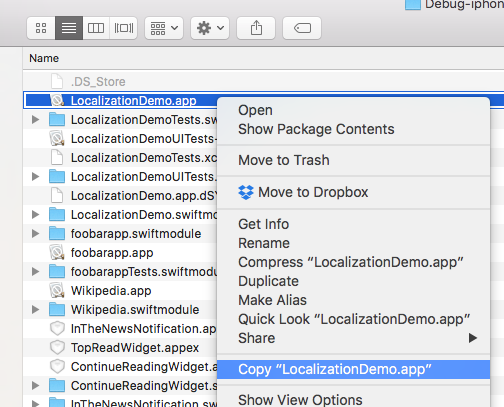Click the Dropbox logo icon in menu
The height and width of the screenshot is (407, 504).
246,192
